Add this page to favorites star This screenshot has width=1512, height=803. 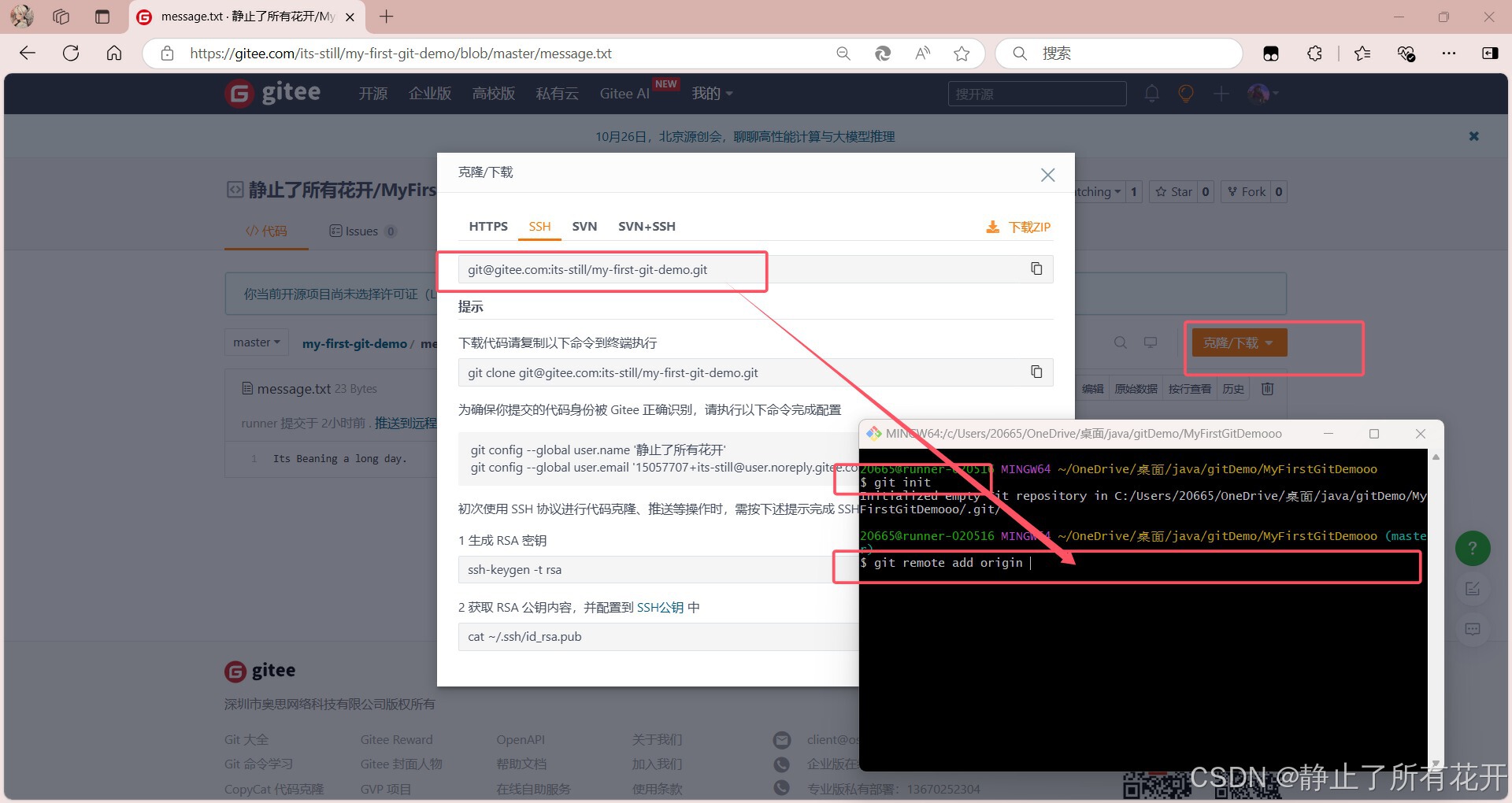click(x=962, y=53)
